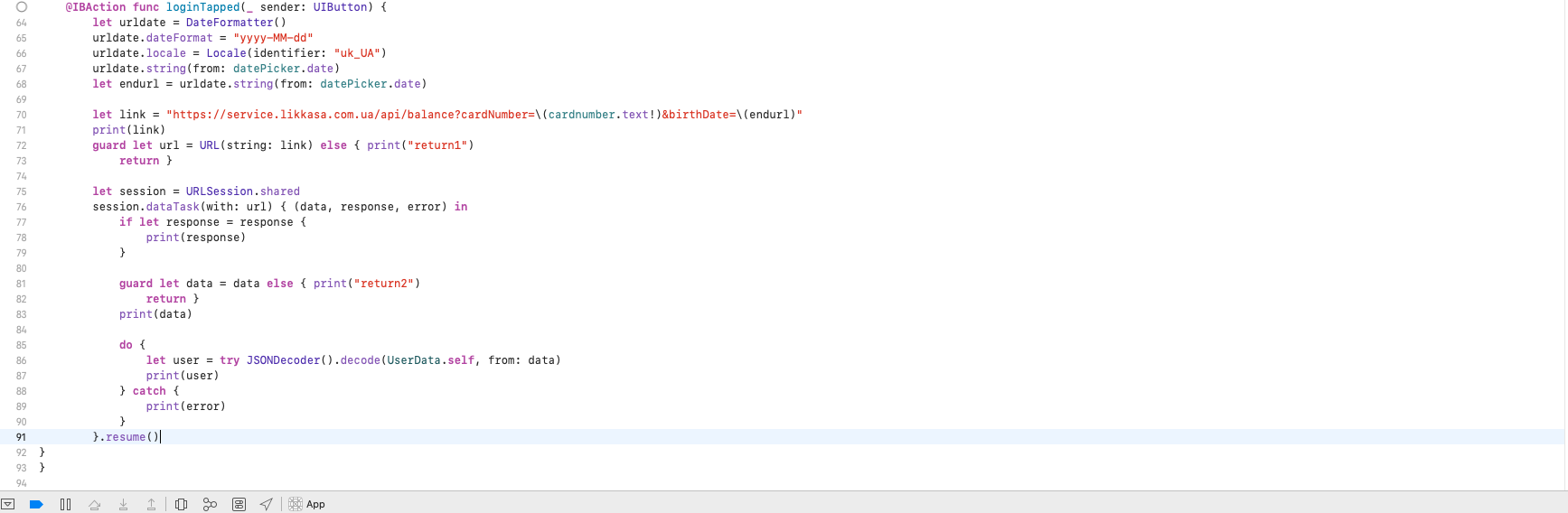Click the Step Out debug icon
Viewport: 1568px width, 513px height.
[x=151, y=504]
